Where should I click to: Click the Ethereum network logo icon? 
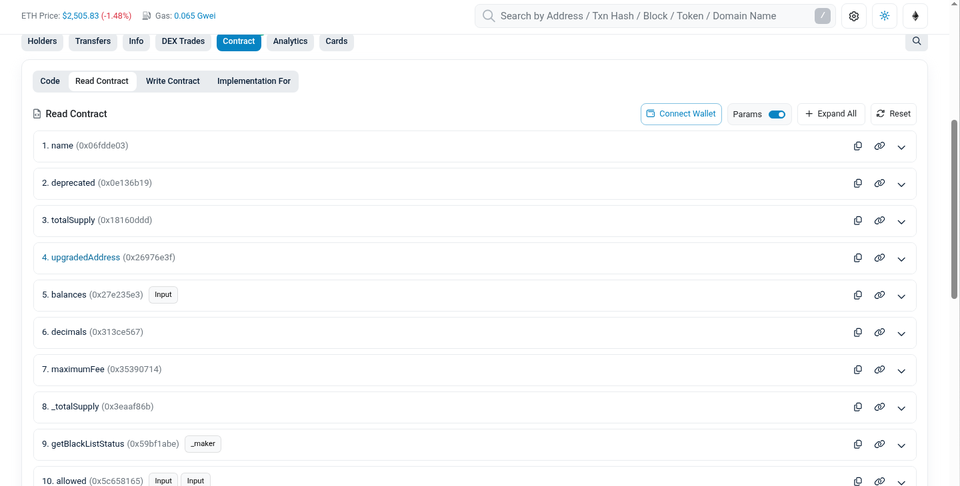pyautogui.click(x=915, y=17)
